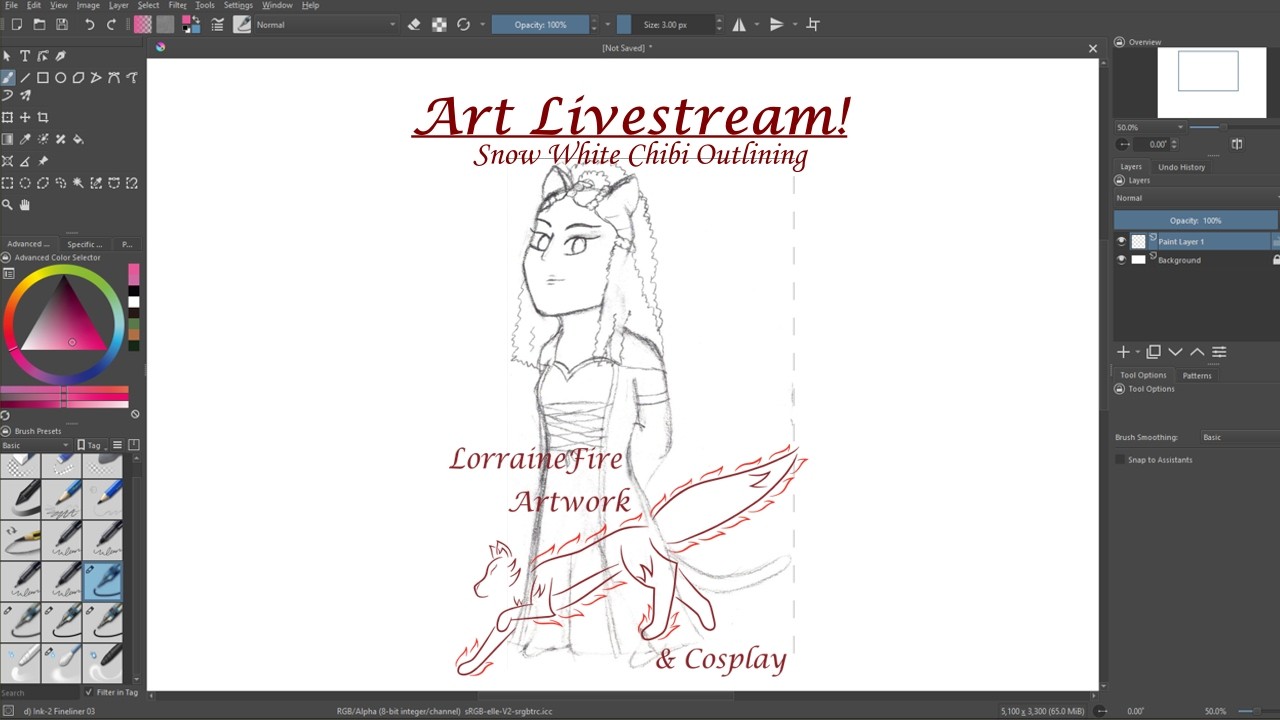Image resolution: width=1280 pixels, height=720 pixels.
Task: Open the Settings menu
Action: point(238,5)
